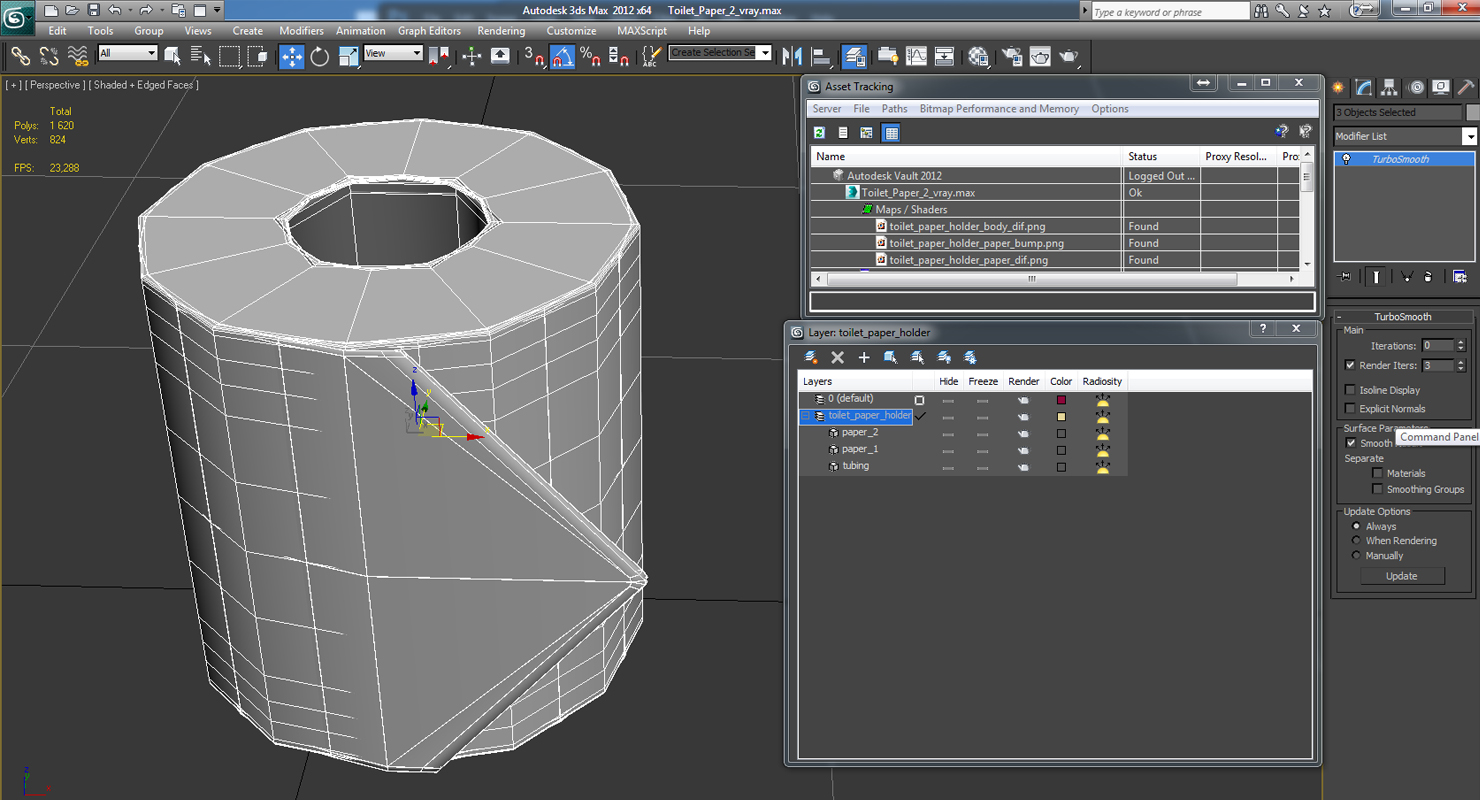1480x800 pixels.
Task: Click the toilet_paper_holder layer color swatch
Action: [1061, 417]
